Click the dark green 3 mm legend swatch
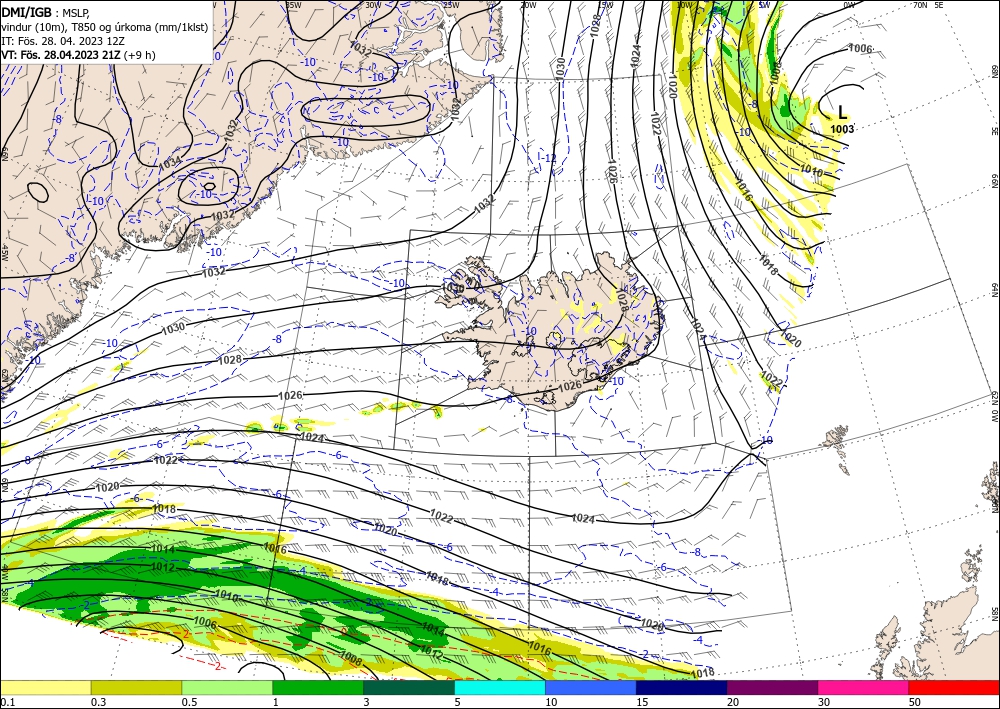This screenshot has height=709, width=1000. [409, 687]
